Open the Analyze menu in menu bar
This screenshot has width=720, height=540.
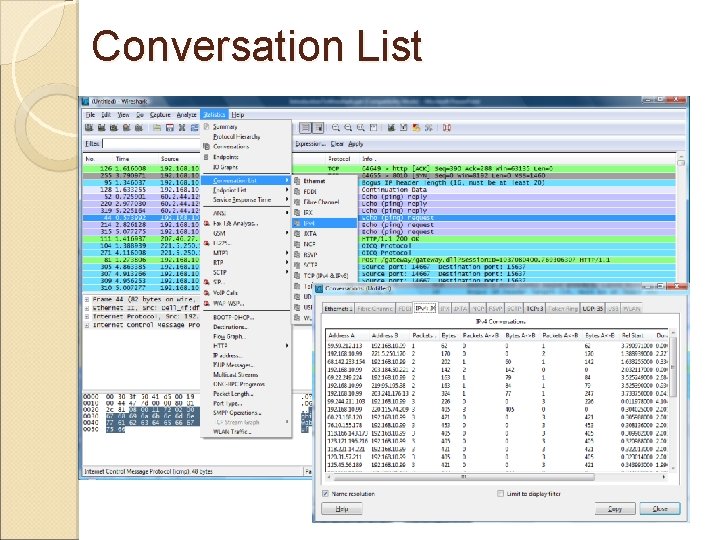tap(186, 115)
